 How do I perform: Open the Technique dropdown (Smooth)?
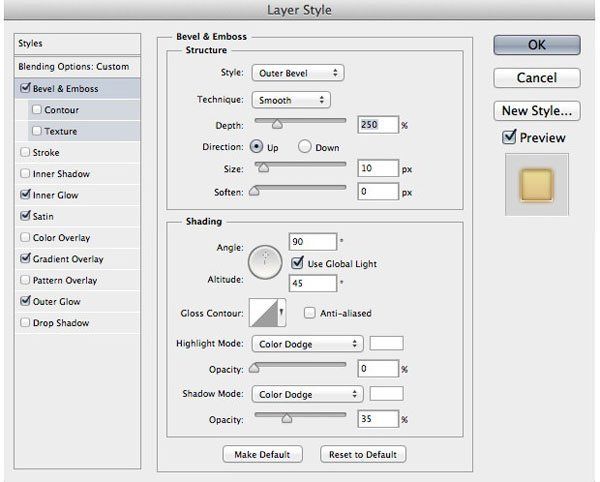point(291,100)
